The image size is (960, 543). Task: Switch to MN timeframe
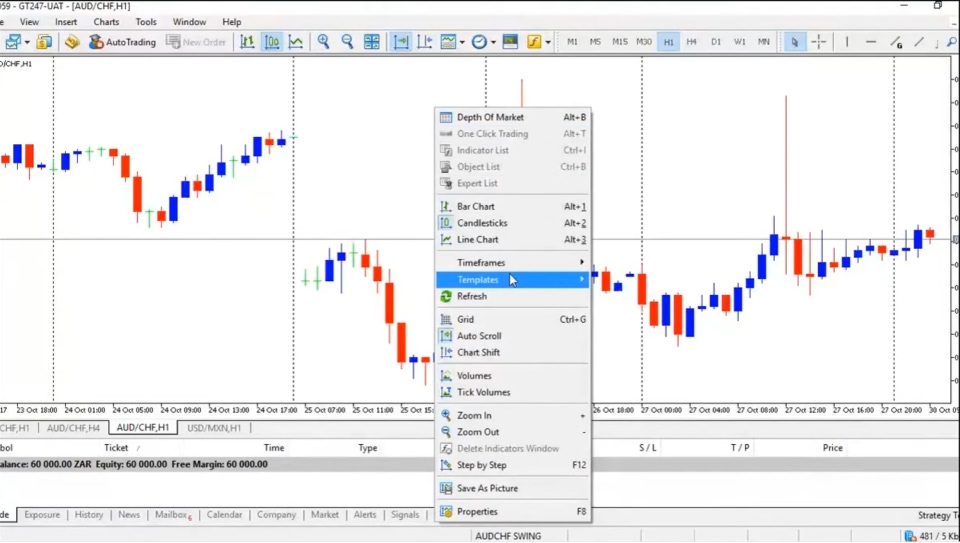click(763, 42)
